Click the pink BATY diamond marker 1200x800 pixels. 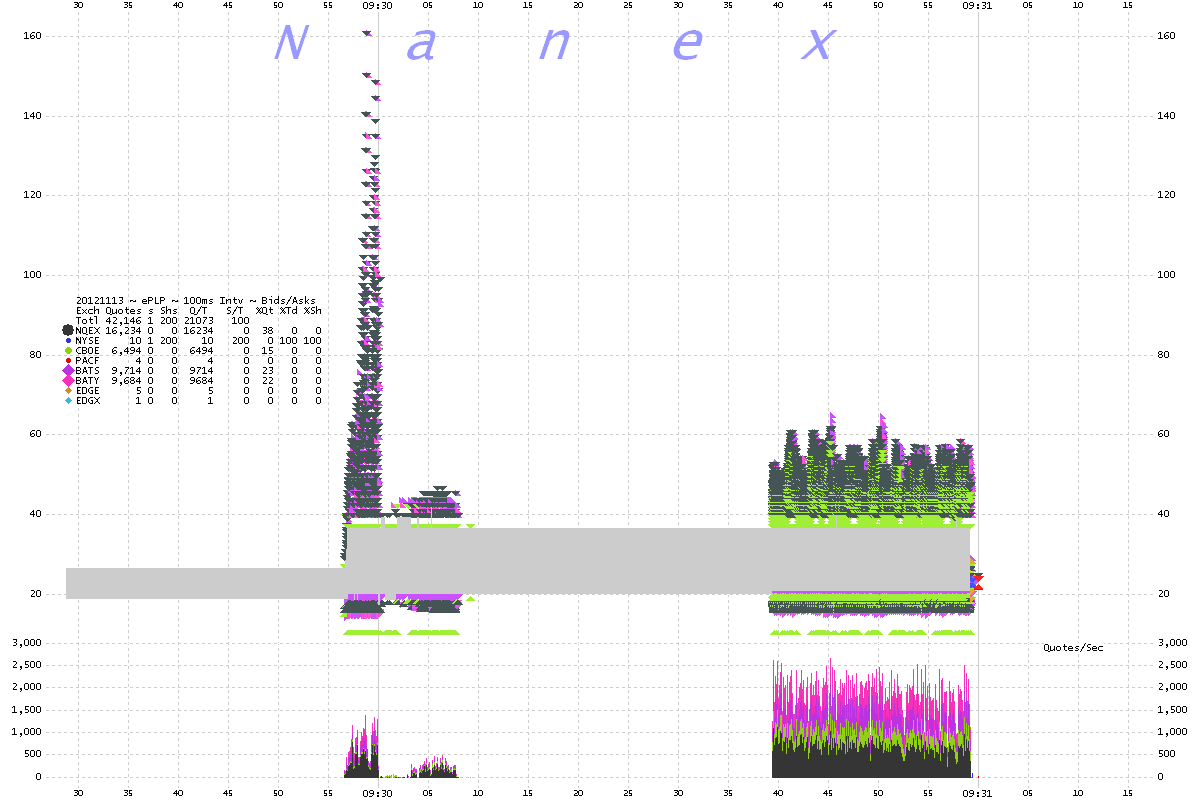point(68,381)
